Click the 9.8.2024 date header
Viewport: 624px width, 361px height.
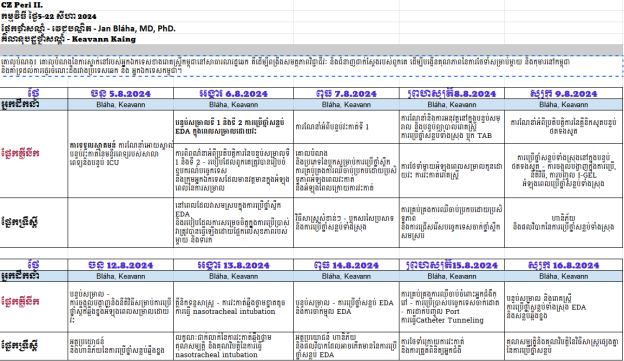click(563, 94)
